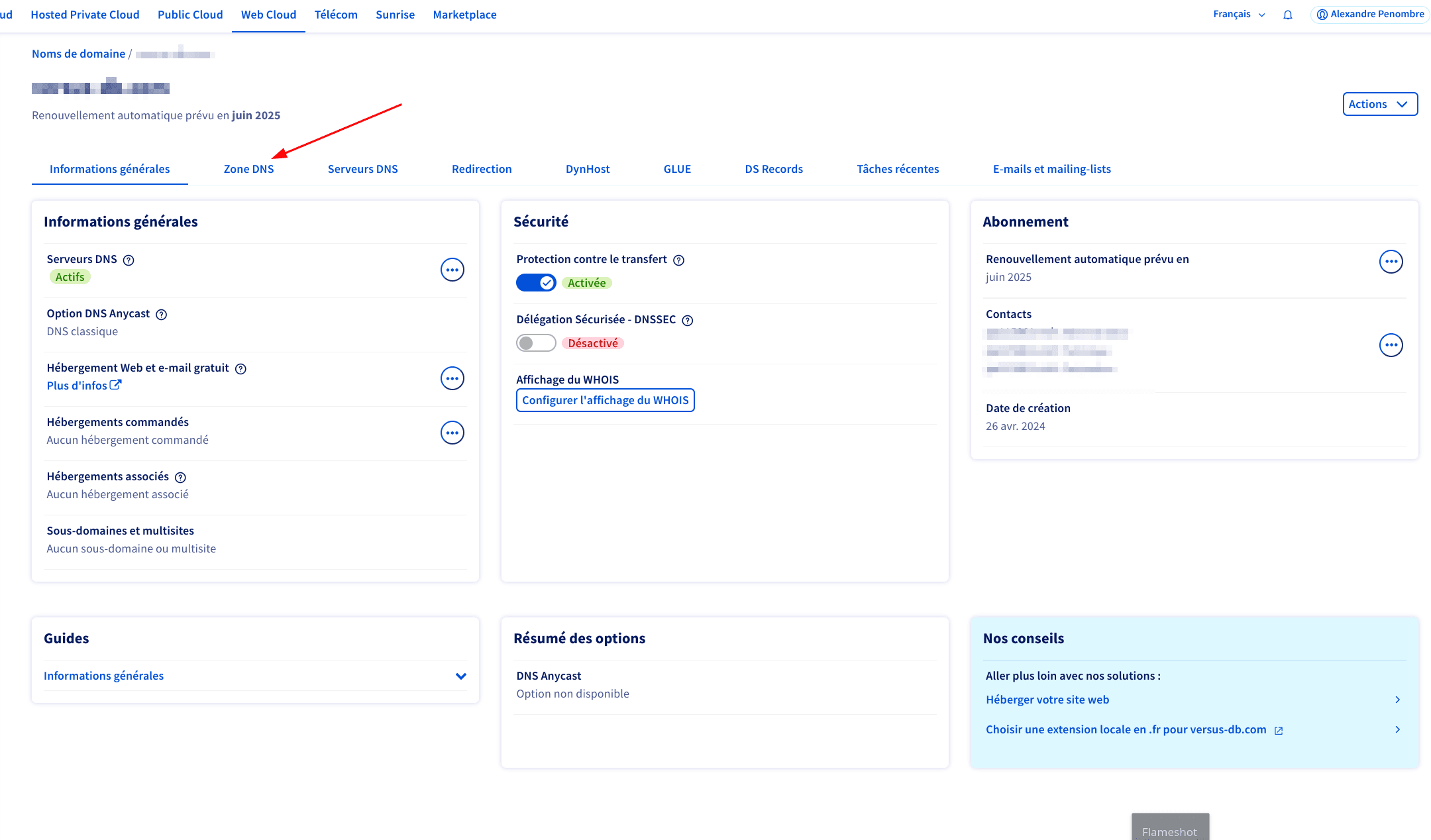The width and height of the screenshot is (1431, 840).
Task: Open the notifications bell icon
Action: click(x=1288, y=15)
